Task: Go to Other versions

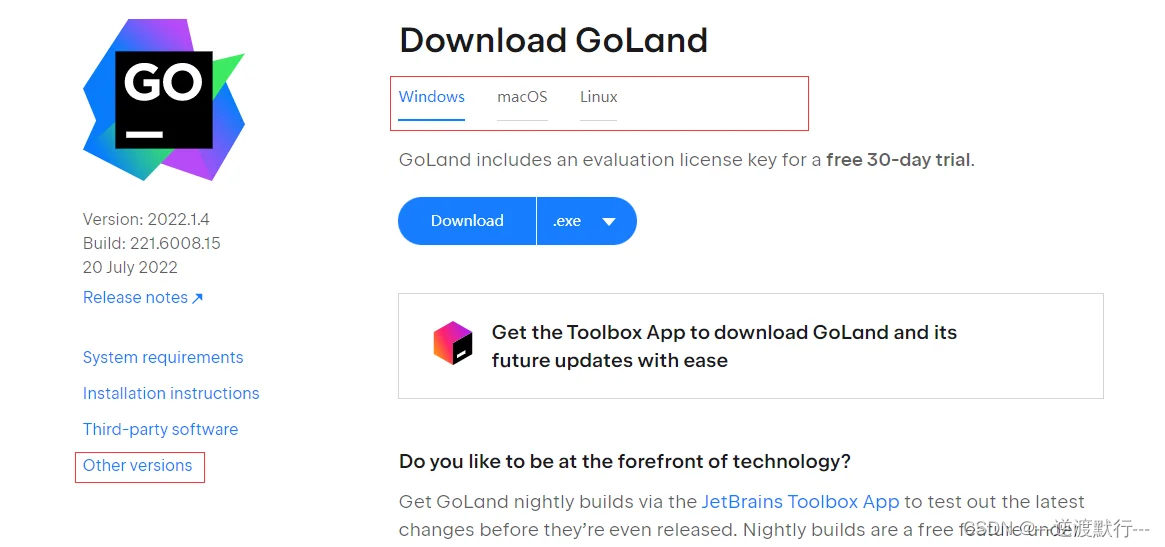Action: click(137, 465)
